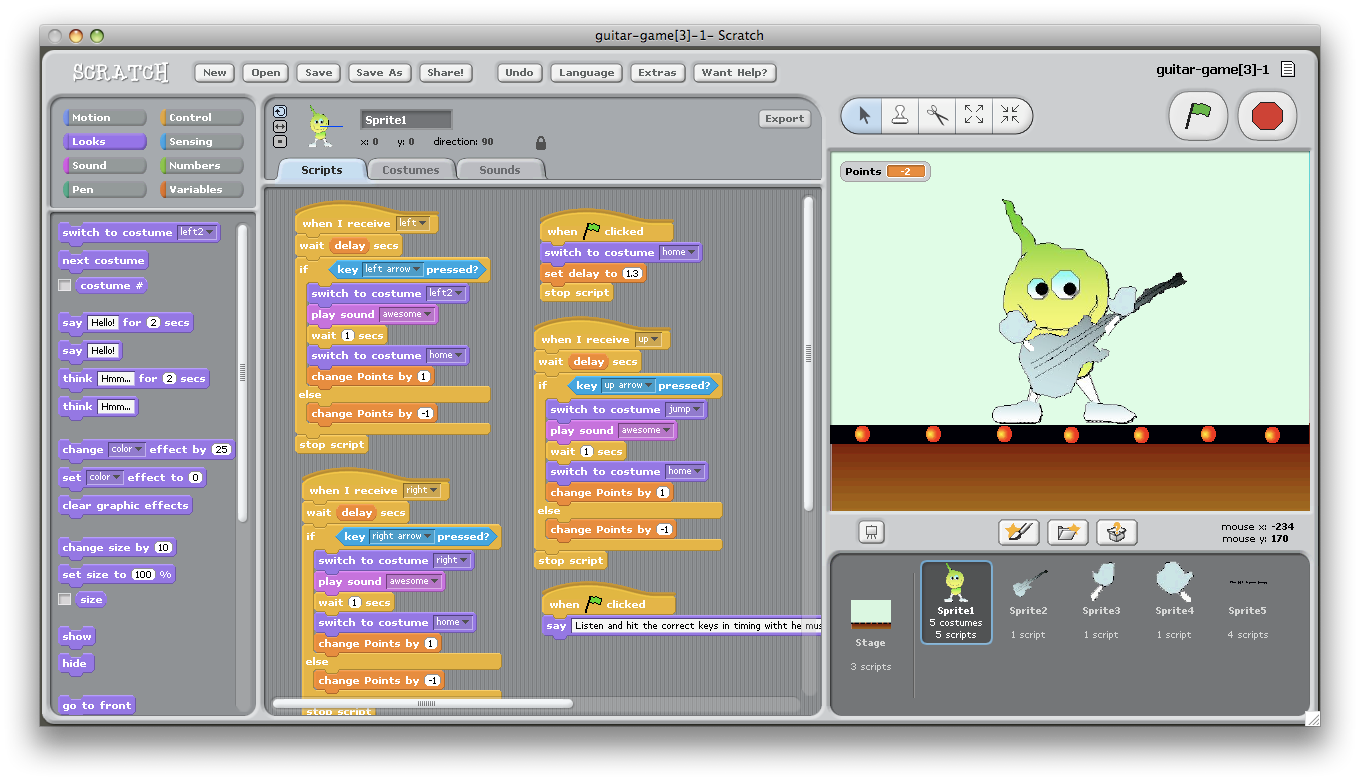Viewport: 1360px width, 781px height.
Task: Open the Numbers blocks category
Action: coord(202,166)
